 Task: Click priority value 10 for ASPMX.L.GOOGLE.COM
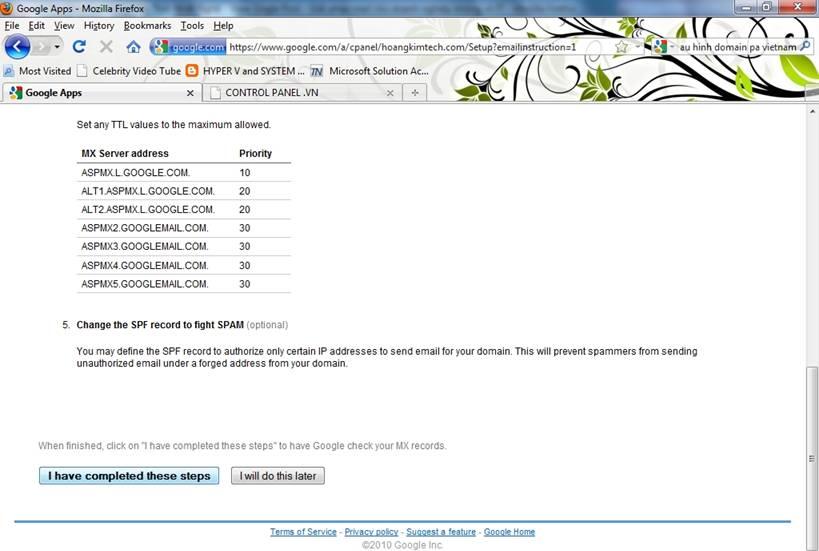pos(244,173)
